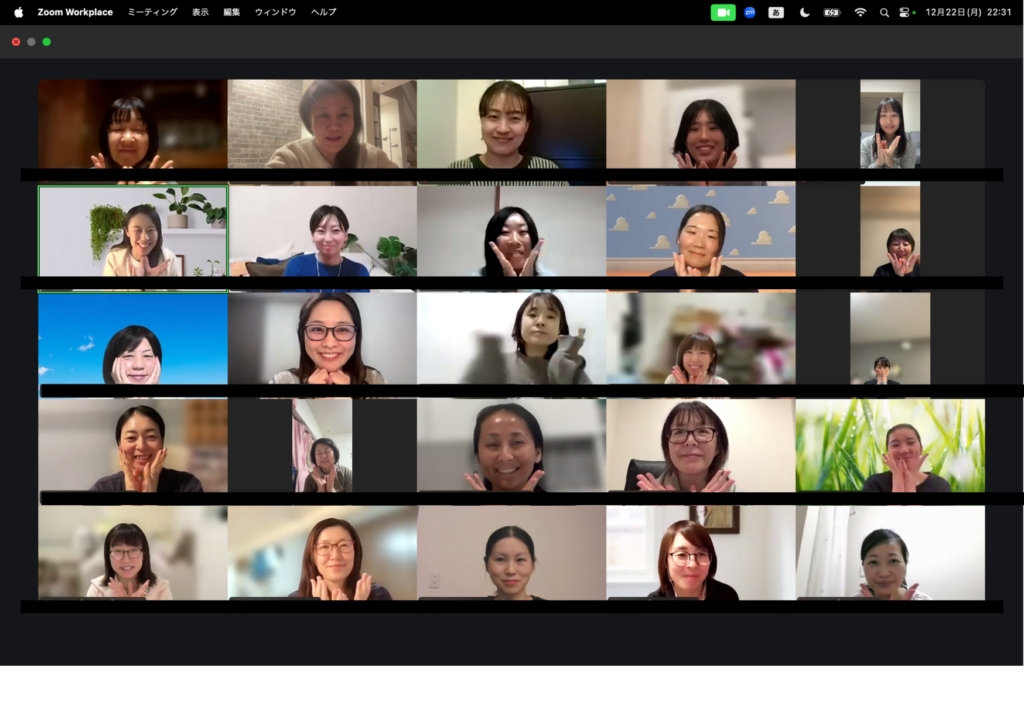
Task: Open the battery status icon
Action: pyautogui.click(x=832, y=12)
